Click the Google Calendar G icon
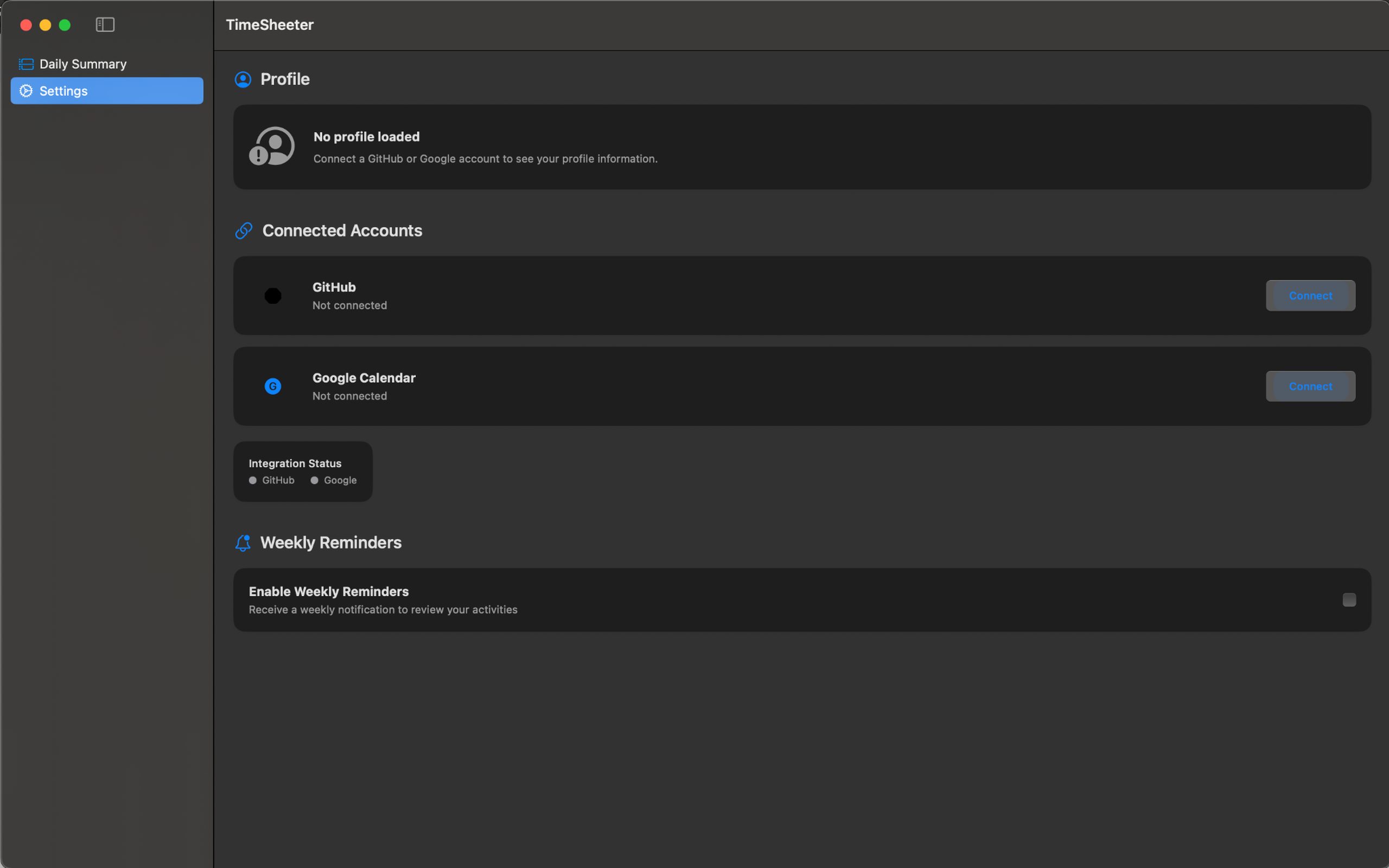1389x868 pixels. tap(273, 386)
